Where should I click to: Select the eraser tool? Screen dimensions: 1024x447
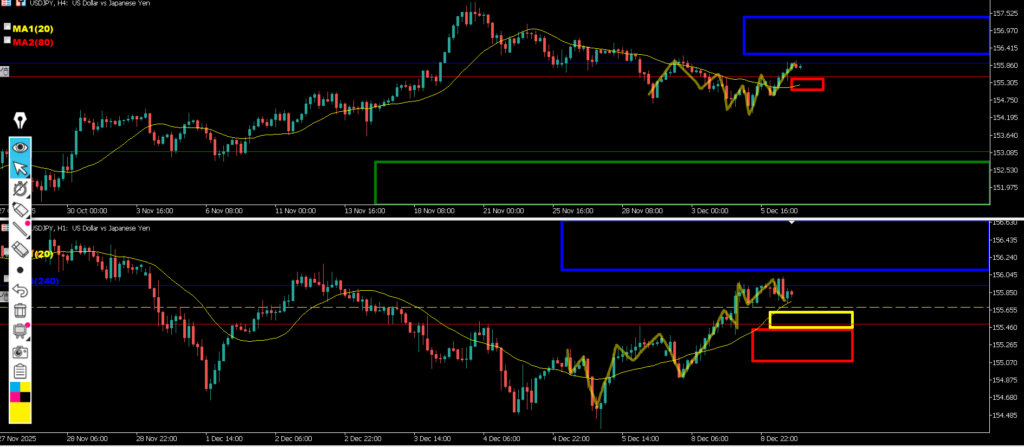tap(20, 248)
